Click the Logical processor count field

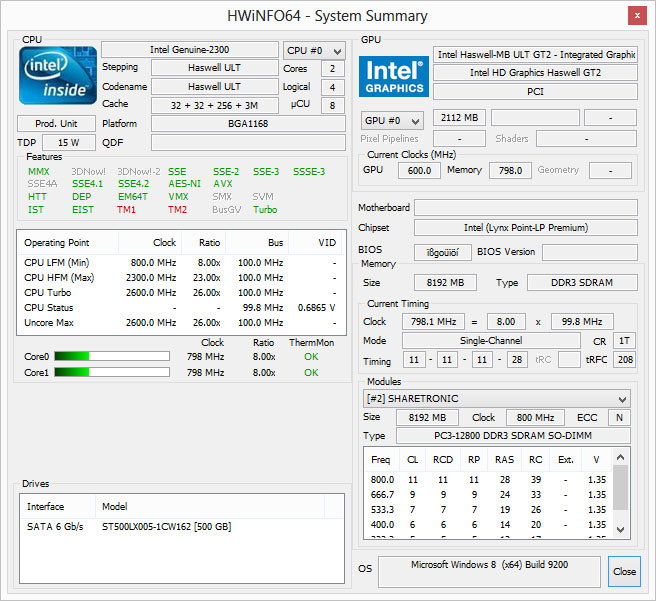click(x=333, y=87)
